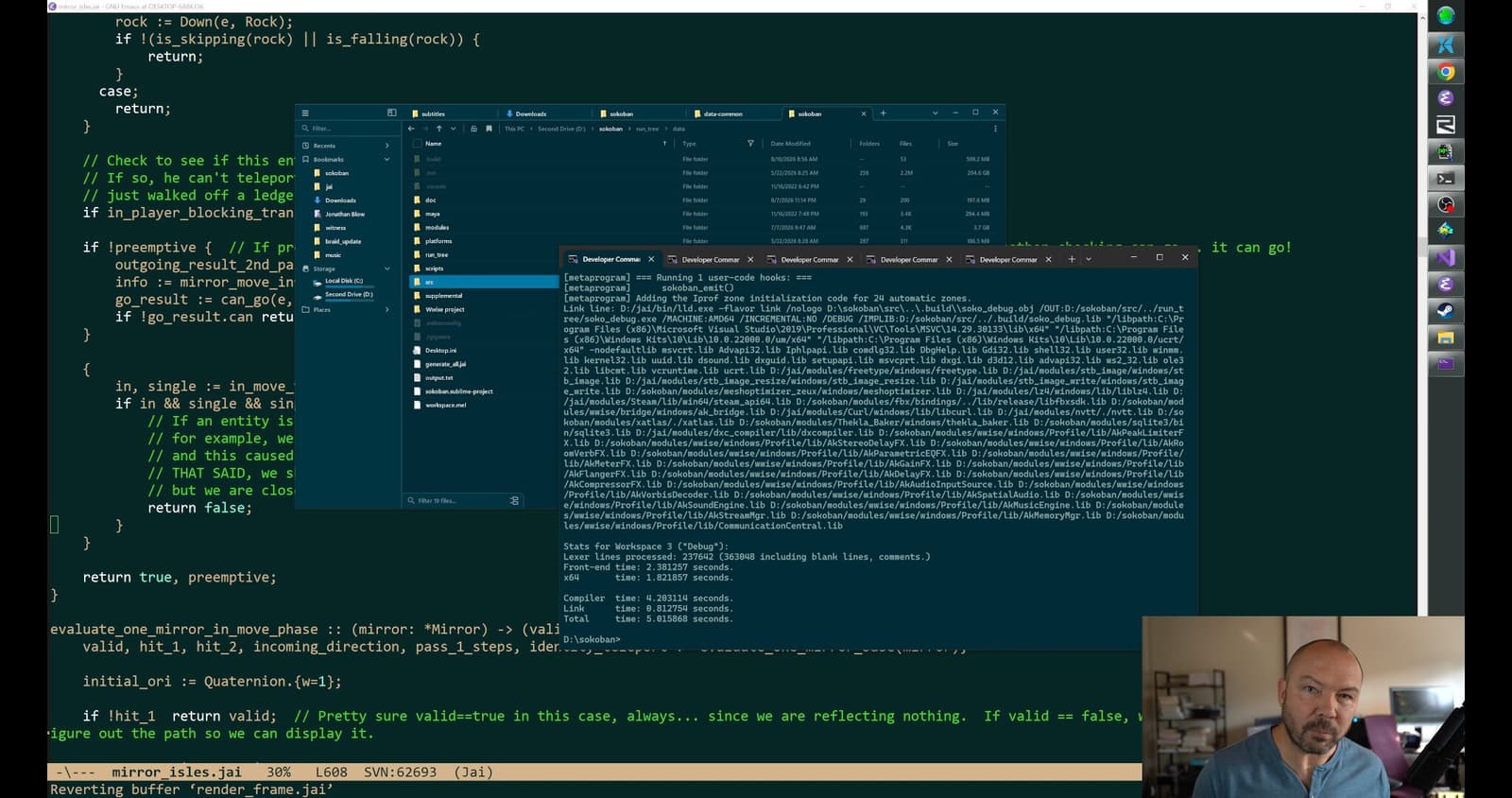Viewport: 1512px width, 798px height.
Task: Open Google Chrome from the taskbar
Action: click(1446, 72)
